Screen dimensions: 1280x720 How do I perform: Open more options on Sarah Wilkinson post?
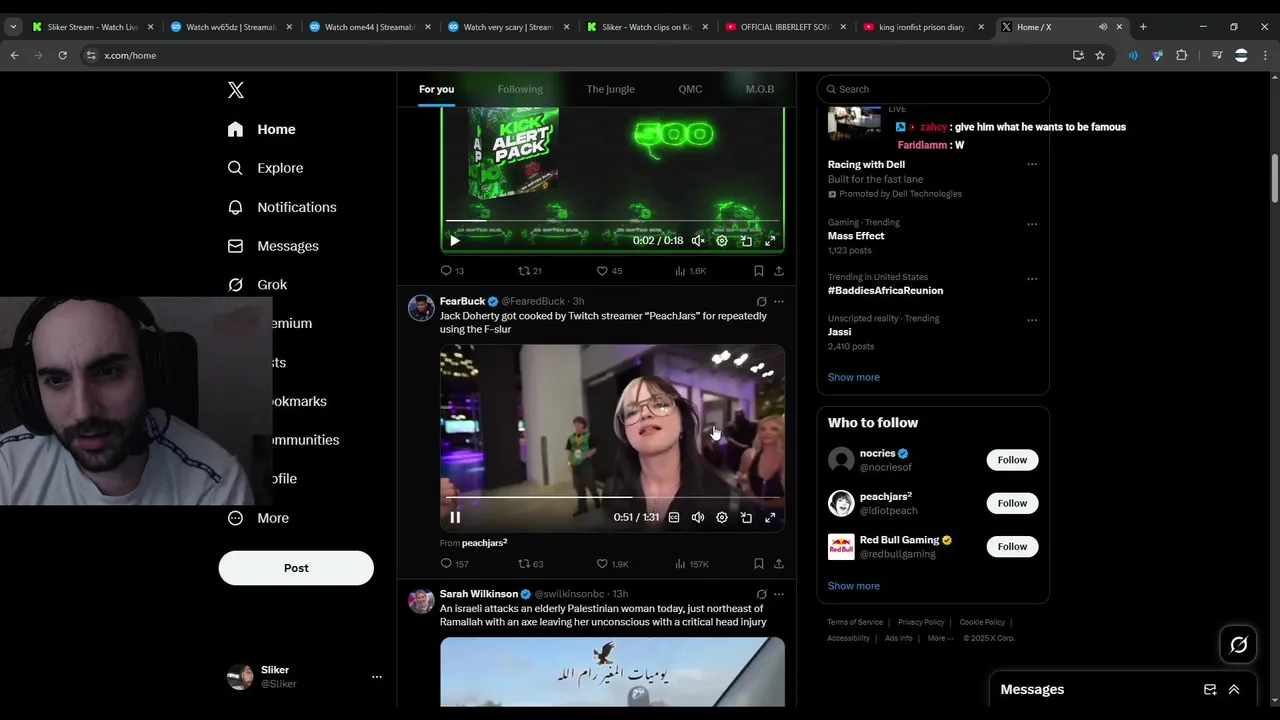click(779, 594)
